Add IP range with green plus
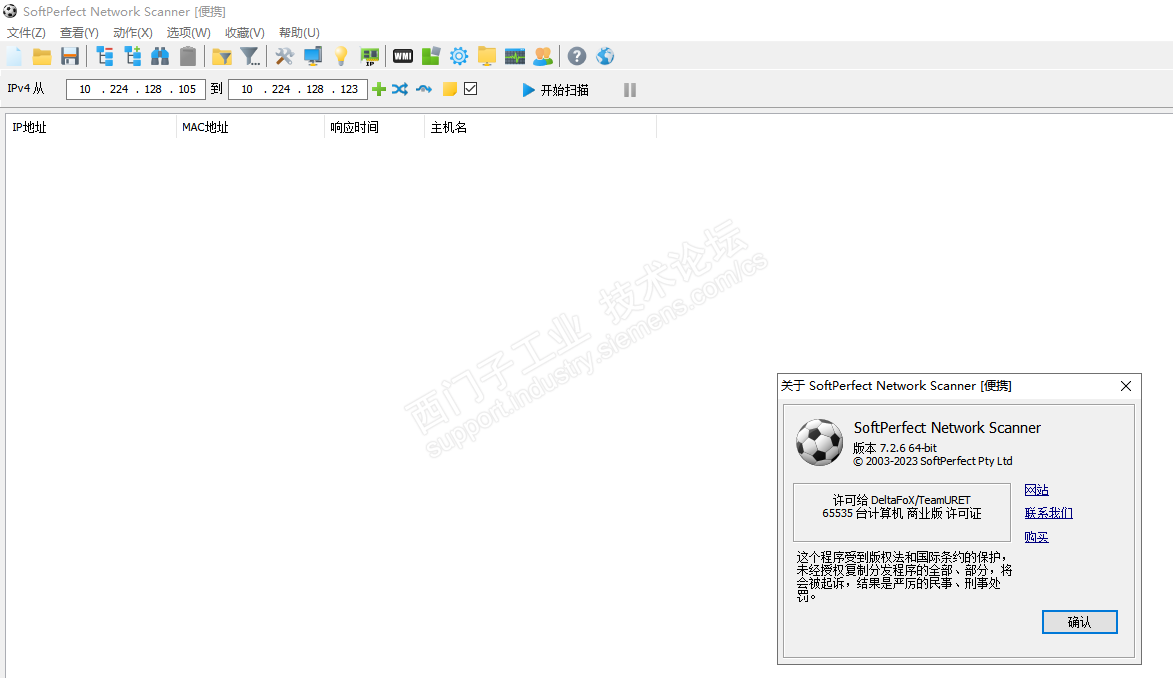1173x678 pixels. click(379, 89)
